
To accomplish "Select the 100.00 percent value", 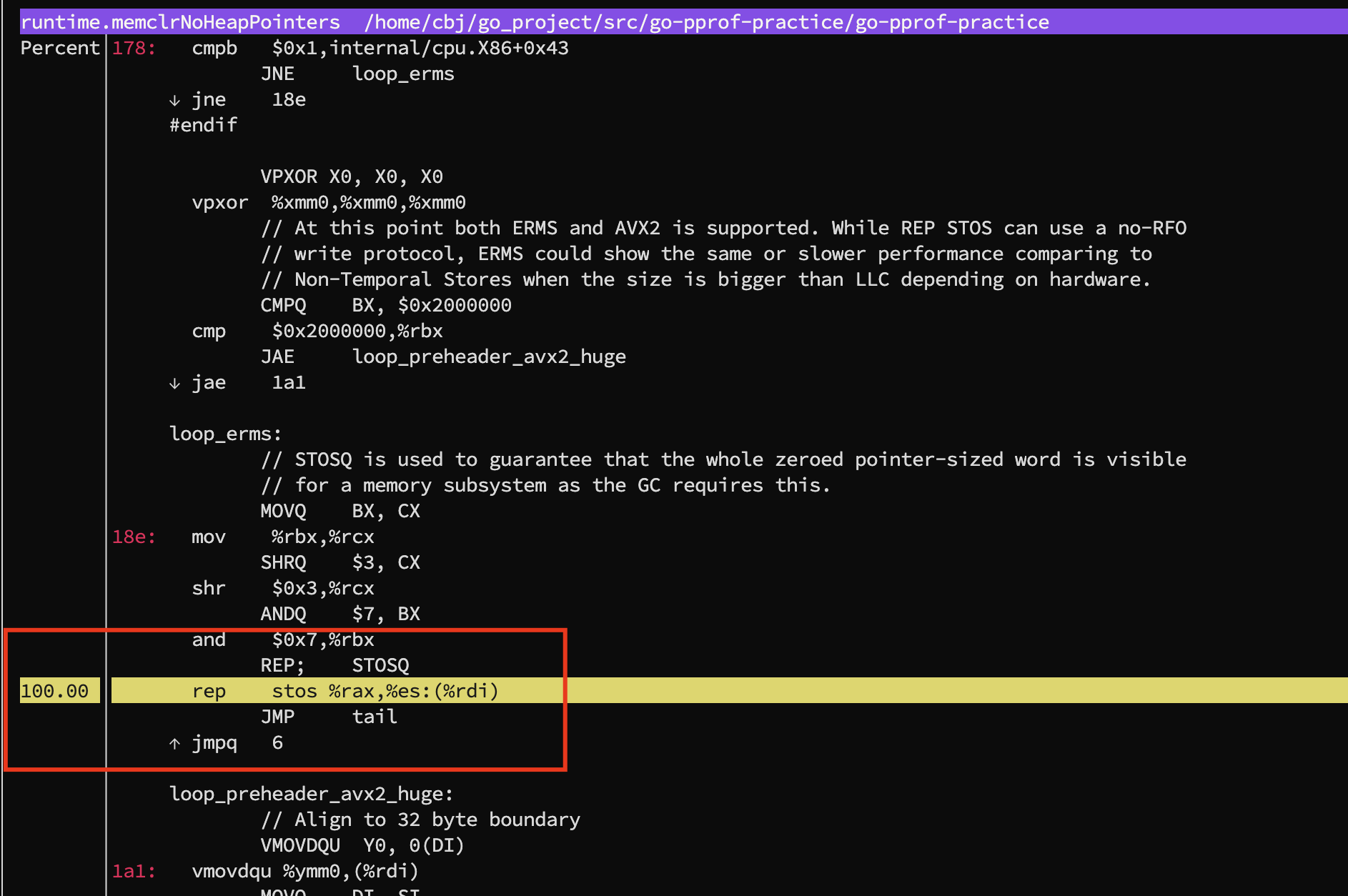I will pos(55,691).
